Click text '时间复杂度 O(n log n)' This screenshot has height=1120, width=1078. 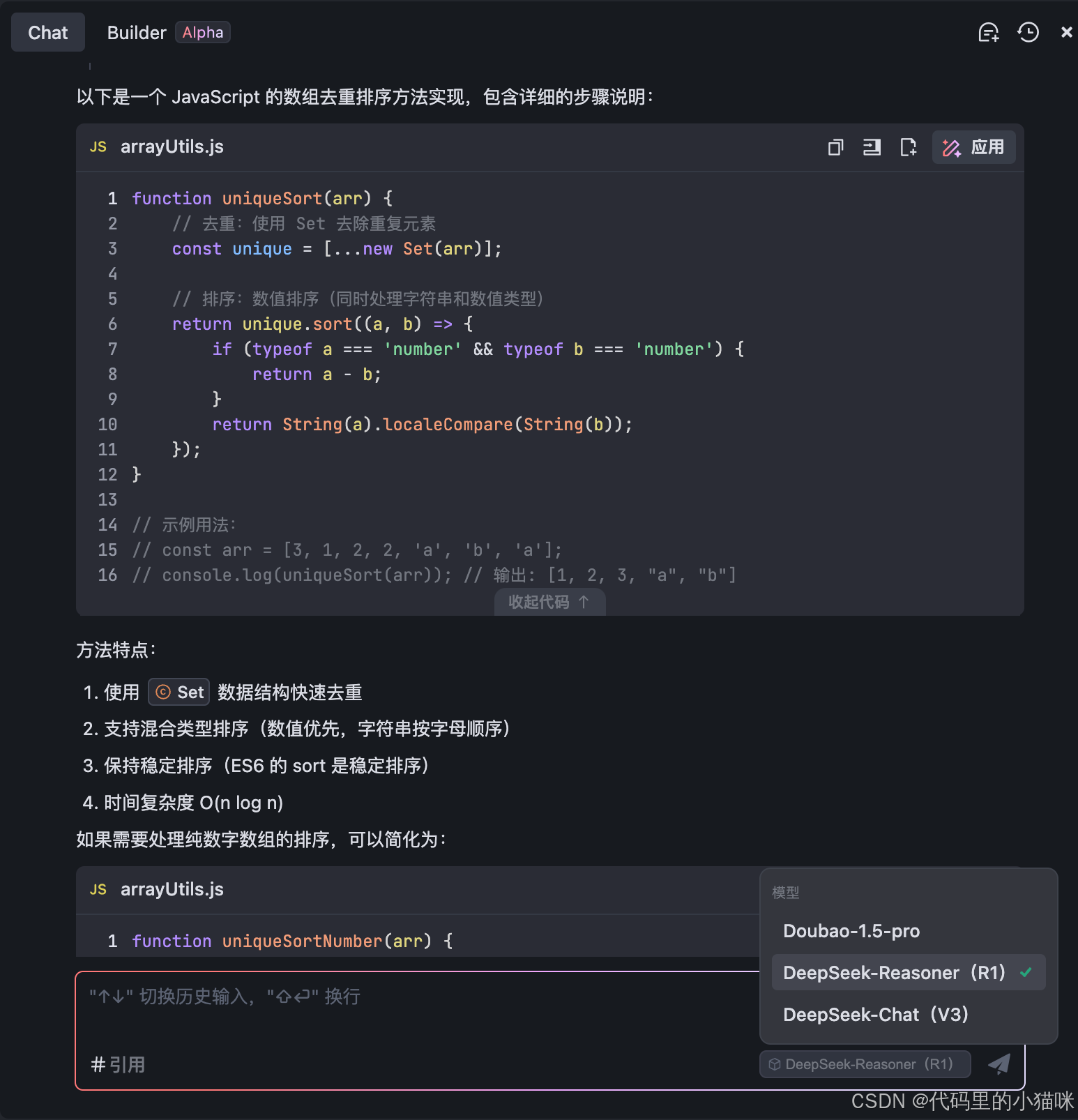click(x=193, y=803)
